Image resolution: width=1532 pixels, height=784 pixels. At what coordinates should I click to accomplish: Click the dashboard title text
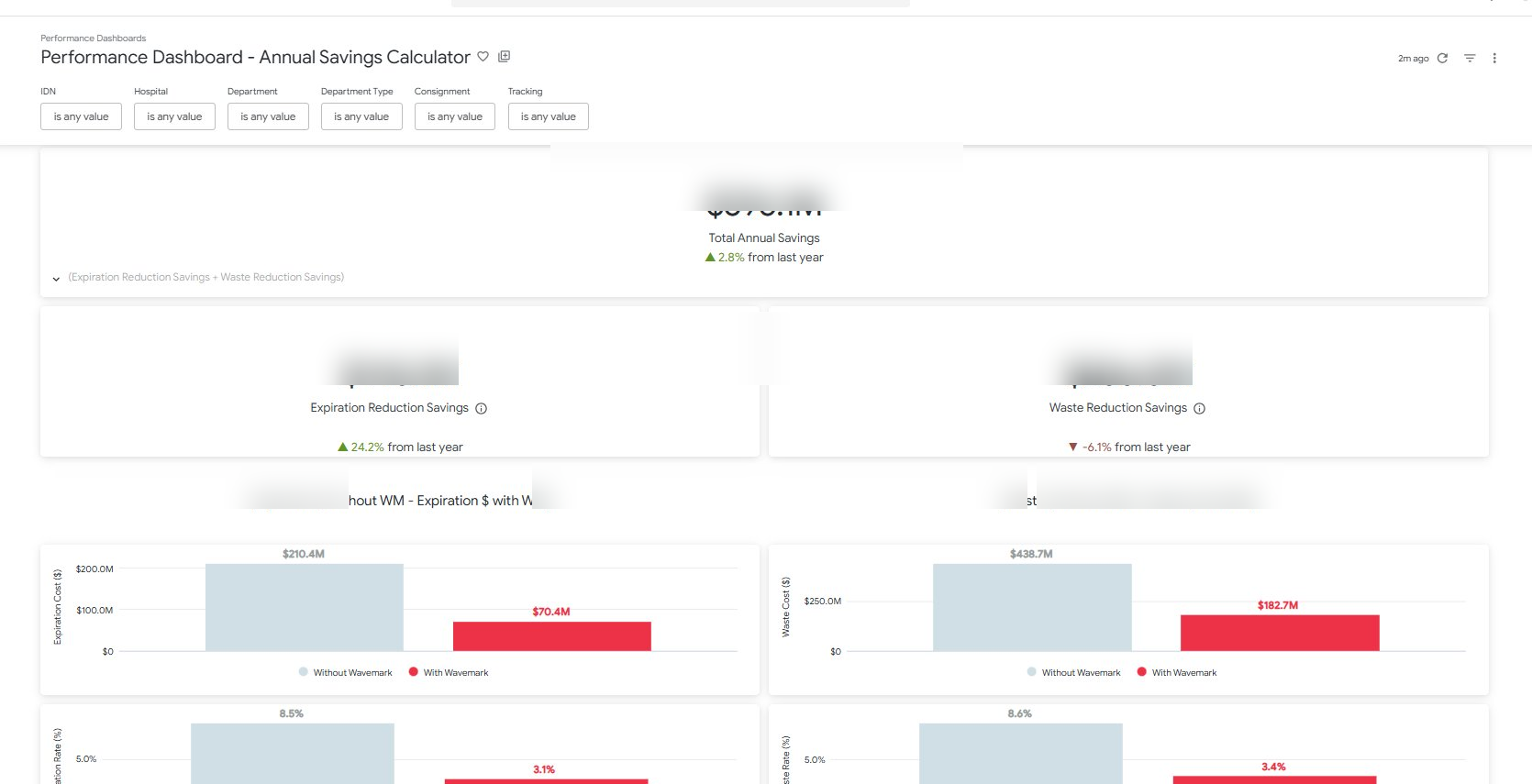(x=255, y=57)
